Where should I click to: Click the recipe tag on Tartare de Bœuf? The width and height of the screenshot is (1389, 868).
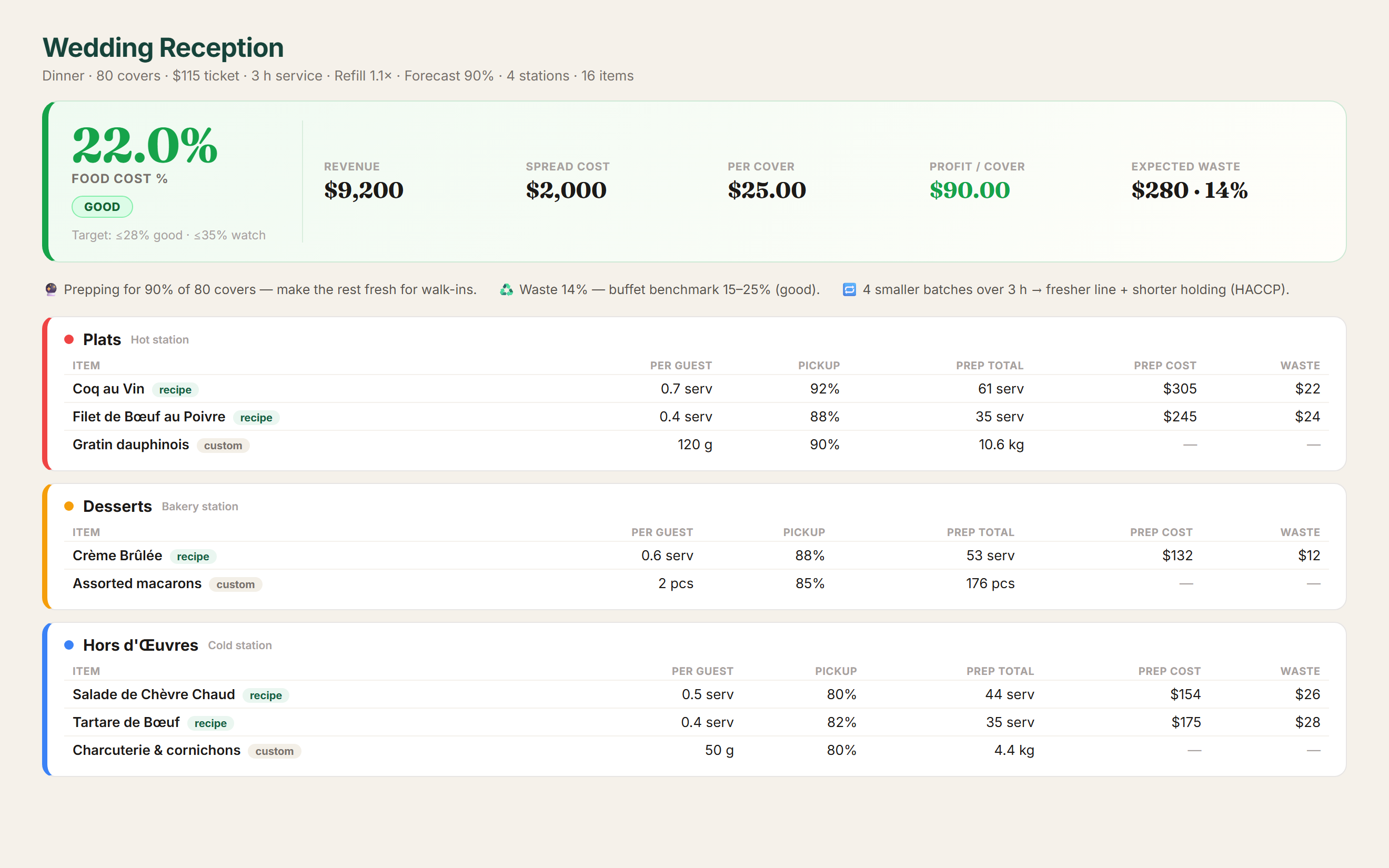(x=210, y=723)
